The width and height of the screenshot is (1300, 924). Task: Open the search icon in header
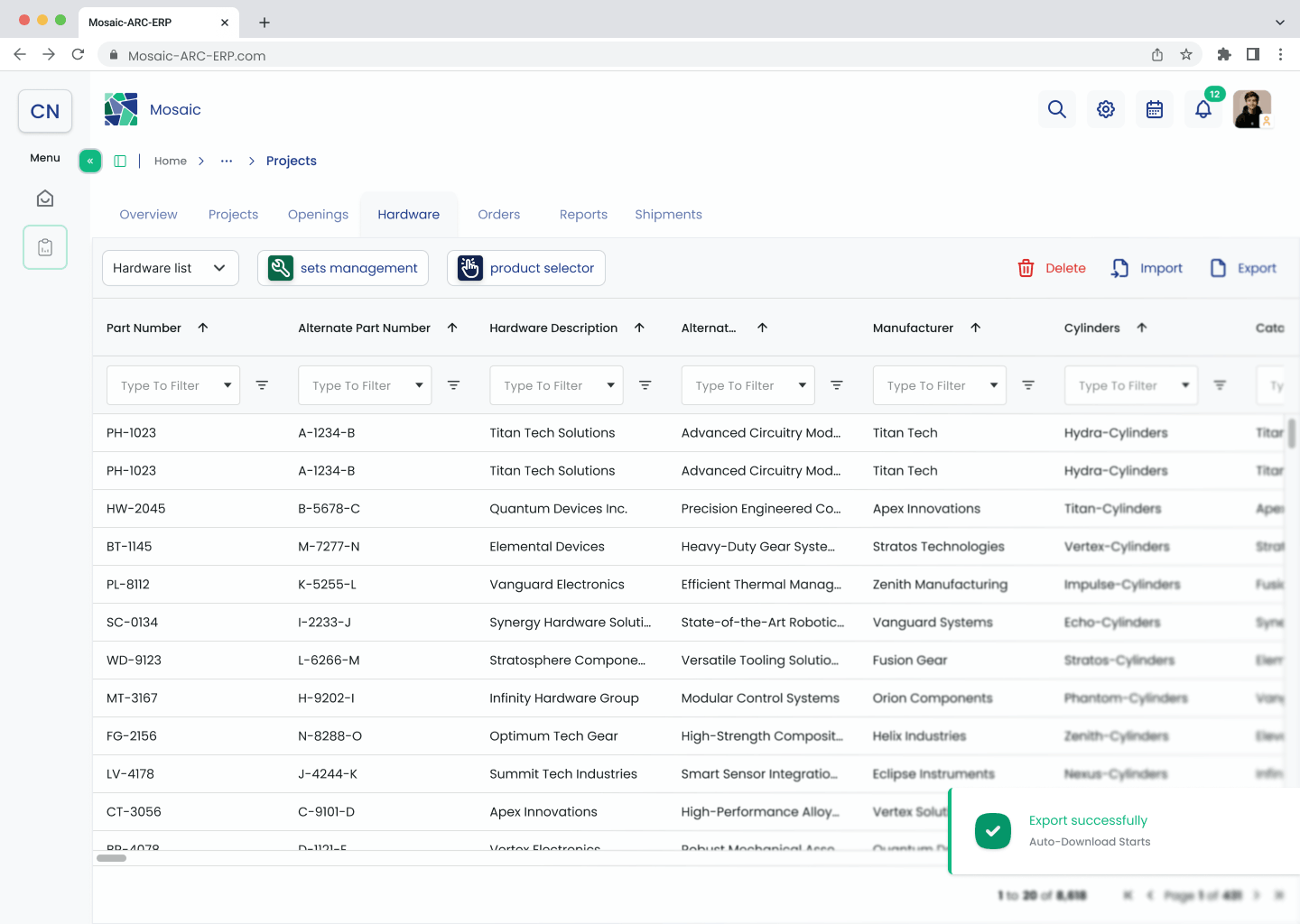pos(1057,109)
